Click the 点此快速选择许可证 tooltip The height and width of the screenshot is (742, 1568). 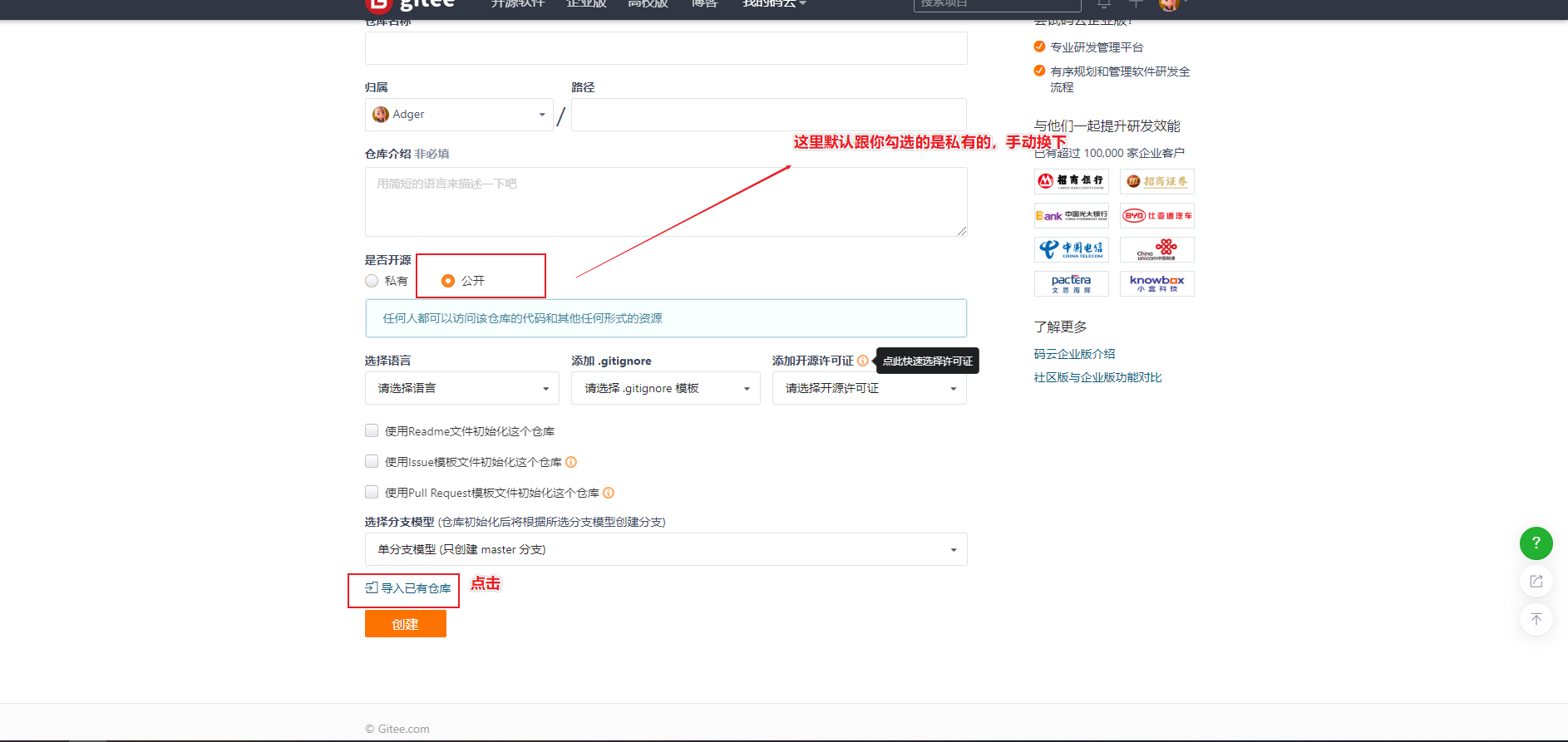[928, 361]
